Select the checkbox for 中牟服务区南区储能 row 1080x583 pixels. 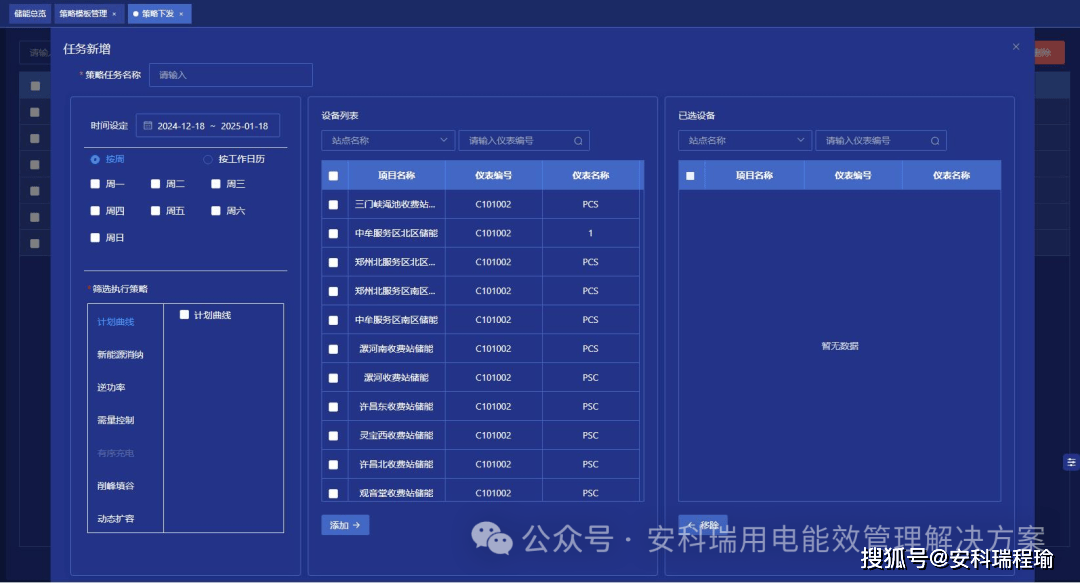(x=333, y=320)
